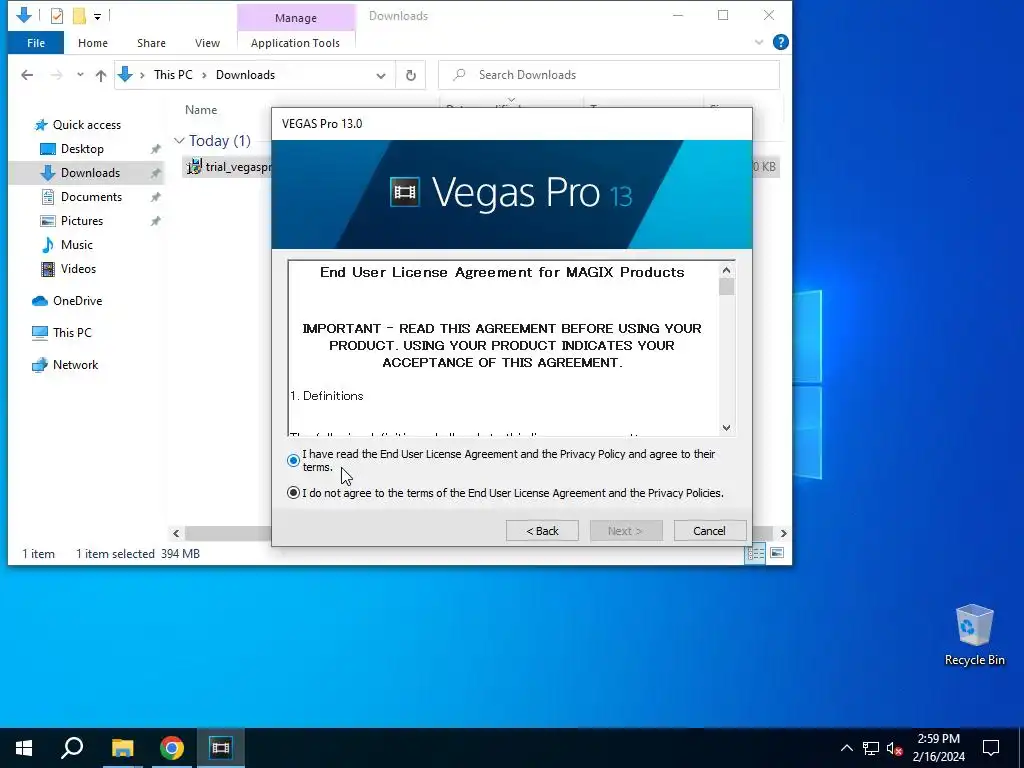The image size is (1024, 768).
Task: Open Documents in navigation pane
Action: click(x=91, y=197)
